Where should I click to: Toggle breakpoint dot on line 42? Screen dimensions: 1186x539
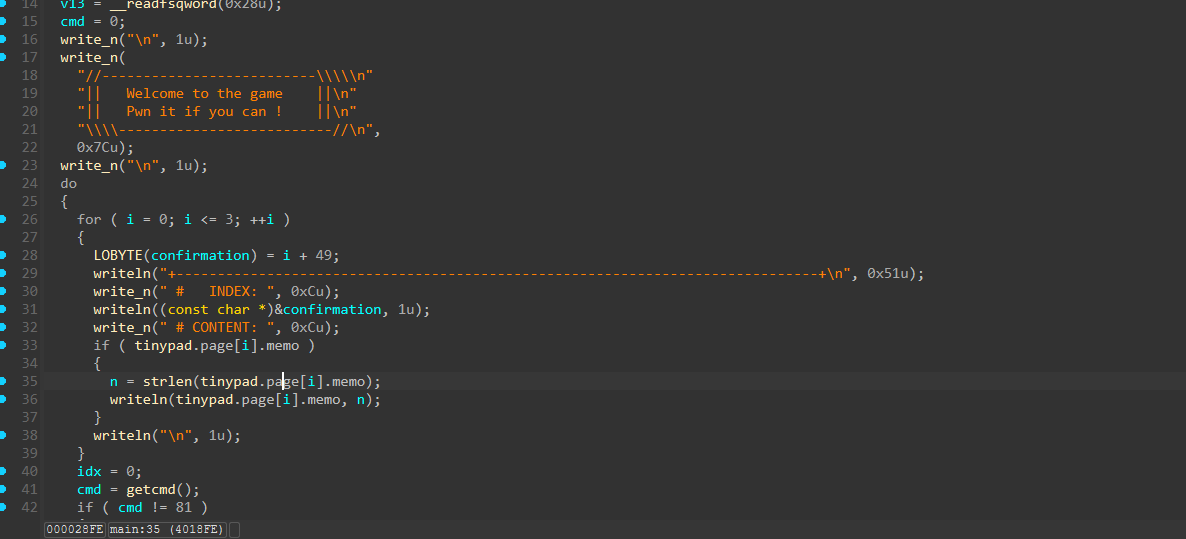click(3, 507)
